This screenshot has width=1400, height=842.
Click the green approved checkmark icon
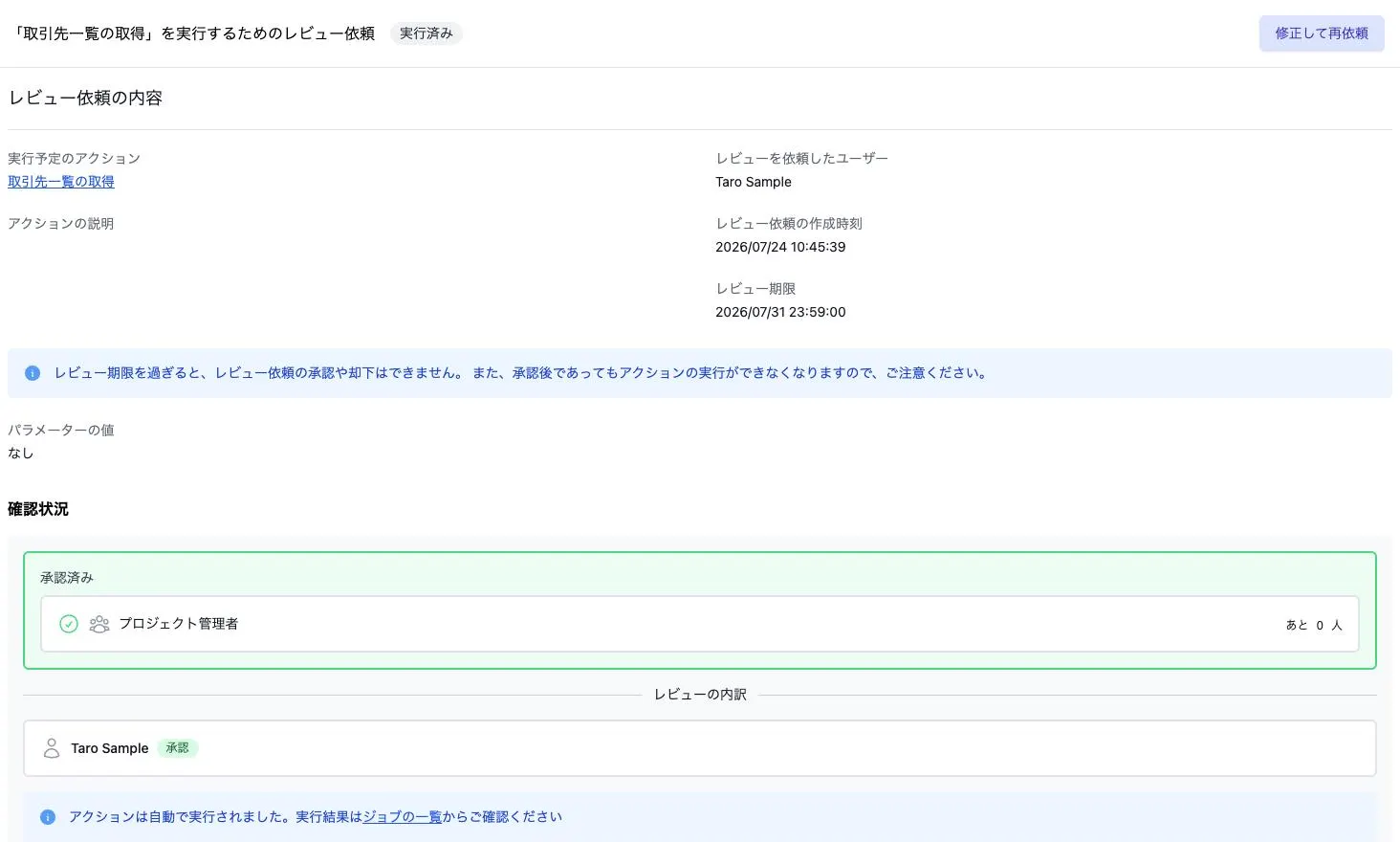(69, 624)
